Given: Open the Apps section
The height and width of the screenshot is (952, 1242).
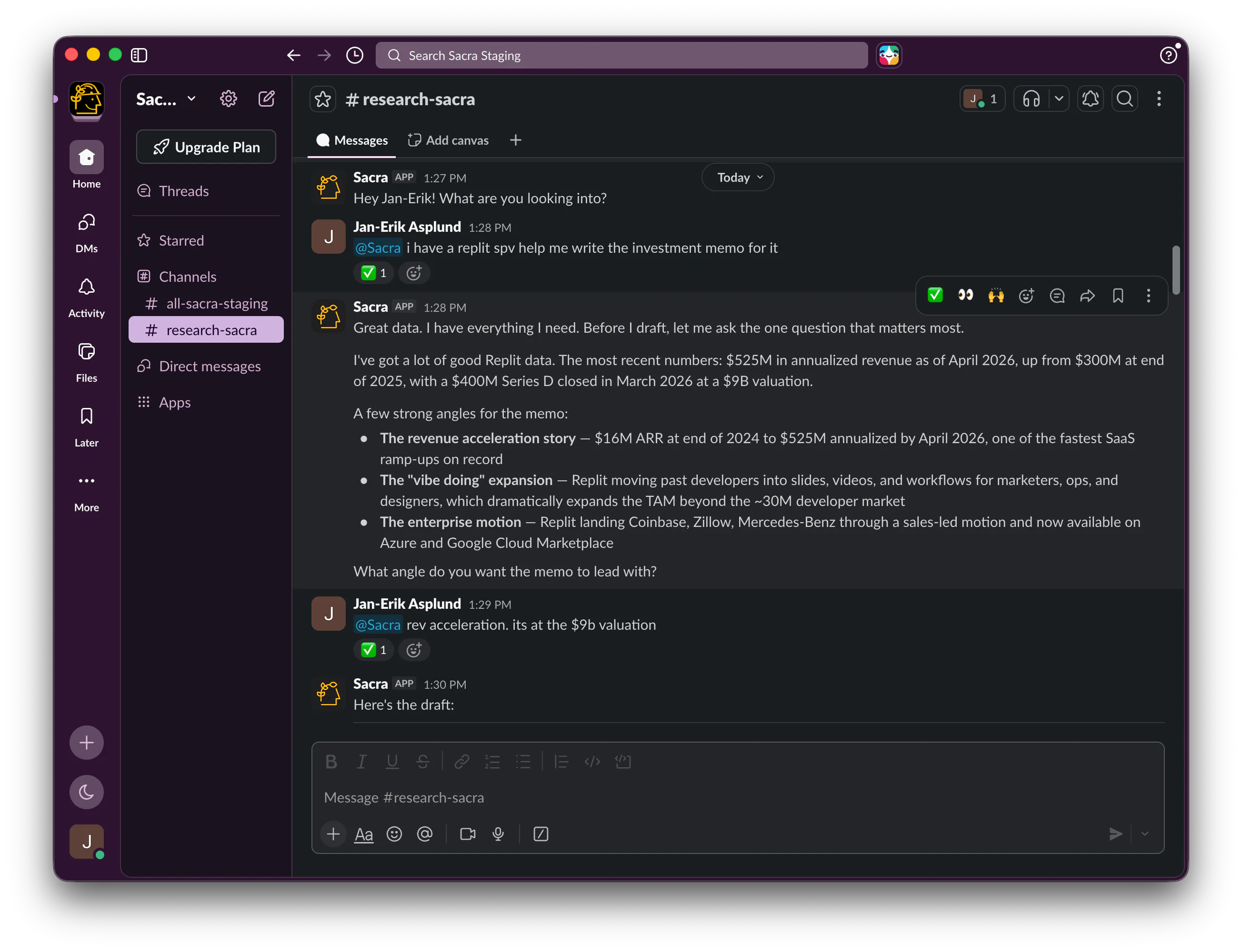Looking at the screenshot, I should point(206,402).
